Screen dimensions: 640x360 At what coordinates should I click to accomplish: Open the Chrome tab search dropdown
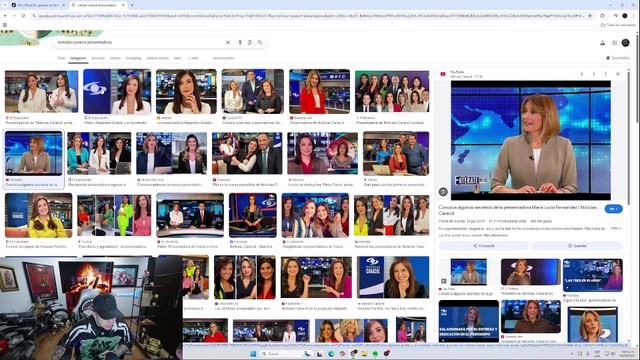click(5, 5)
